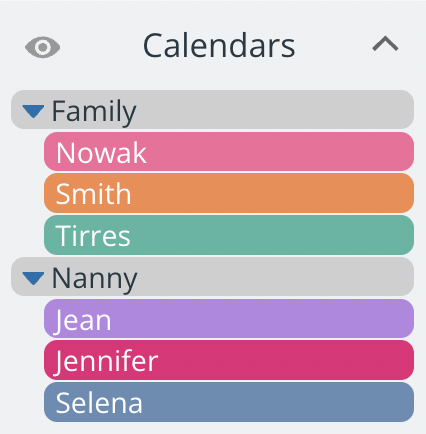Collapse the Calendars panel with the chevron
This screenshot has height=434, width=426.
(385, 44)
